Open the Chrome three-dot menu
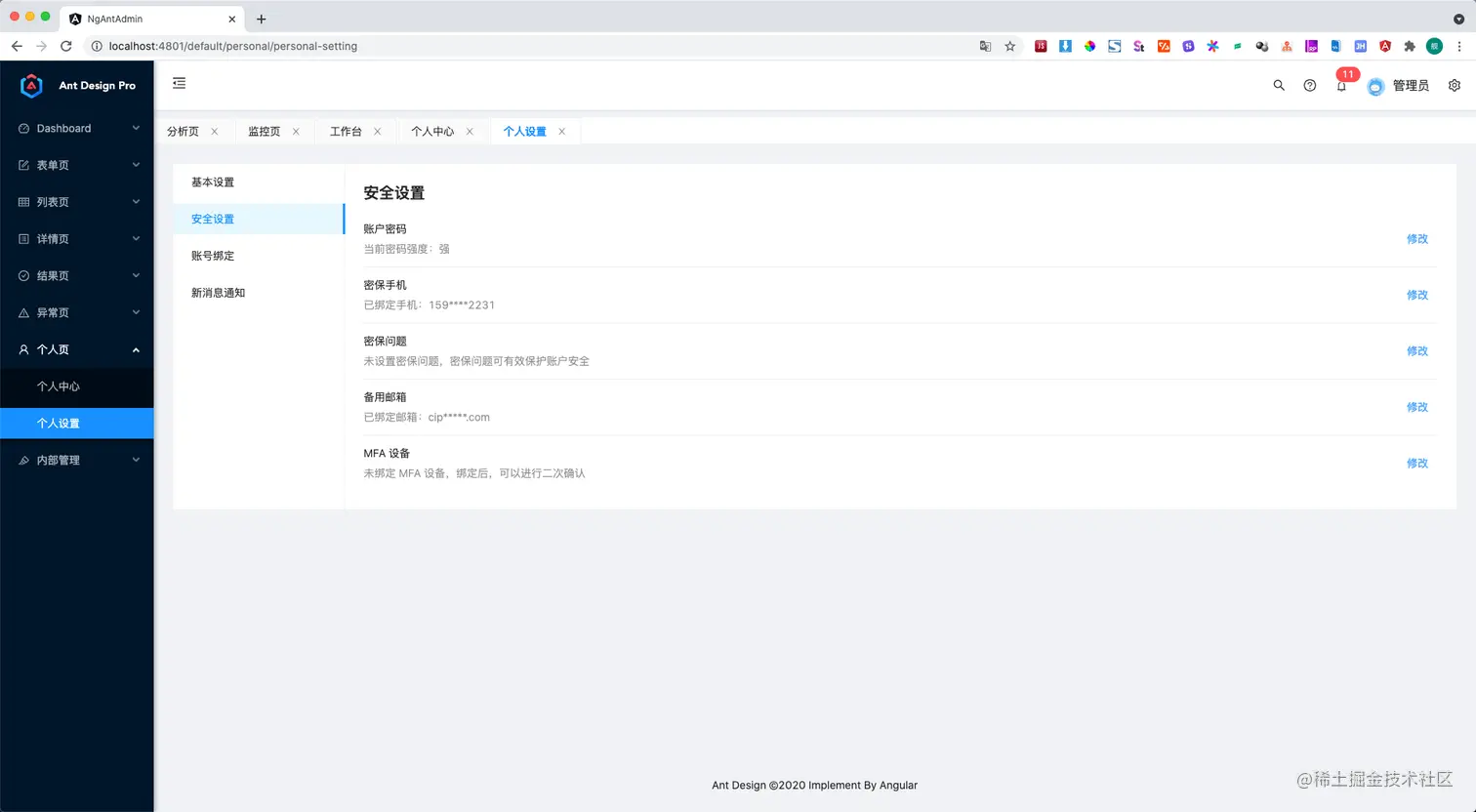This screenshot has height=812, width=1476. pyautogui.click(x=1459, y=46)
